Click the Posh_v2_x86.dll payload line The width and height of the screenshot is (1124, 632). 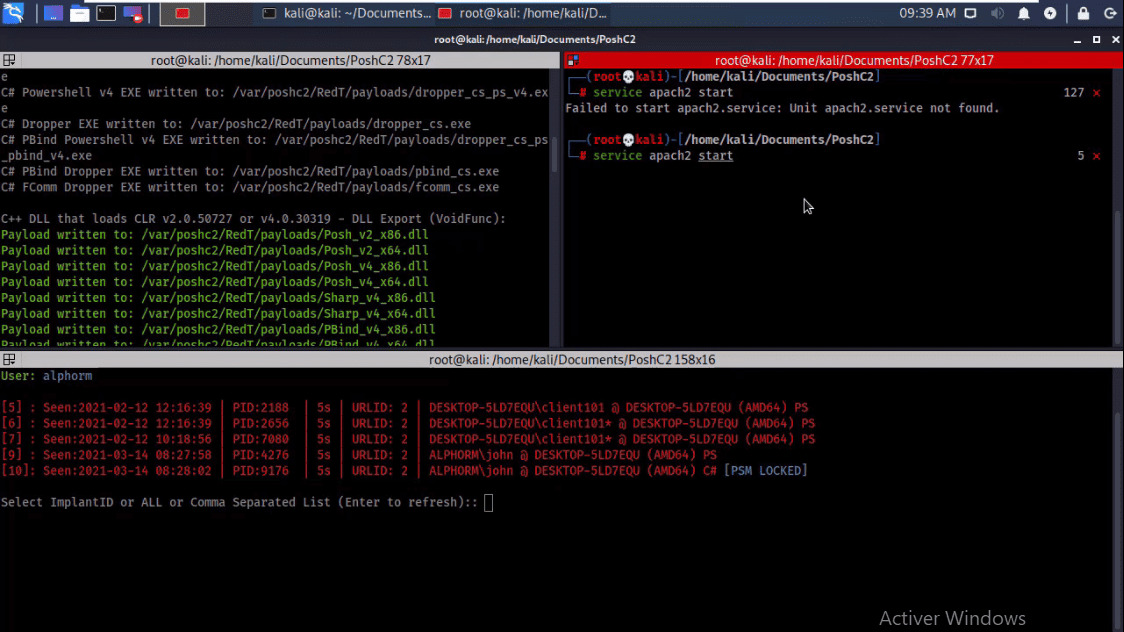214,234
